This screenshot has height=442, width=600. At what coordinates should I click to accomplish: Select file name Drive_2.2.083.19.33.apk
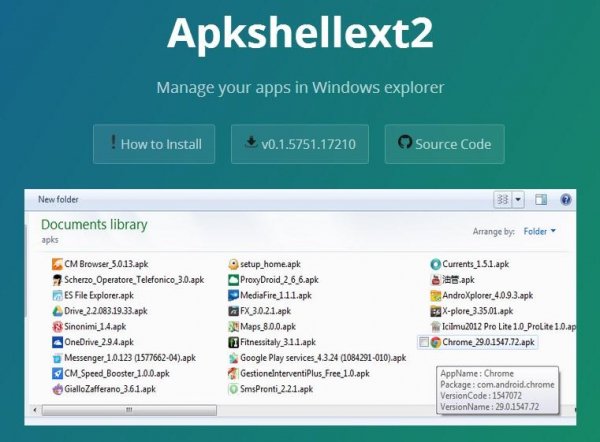coord(106,311)
